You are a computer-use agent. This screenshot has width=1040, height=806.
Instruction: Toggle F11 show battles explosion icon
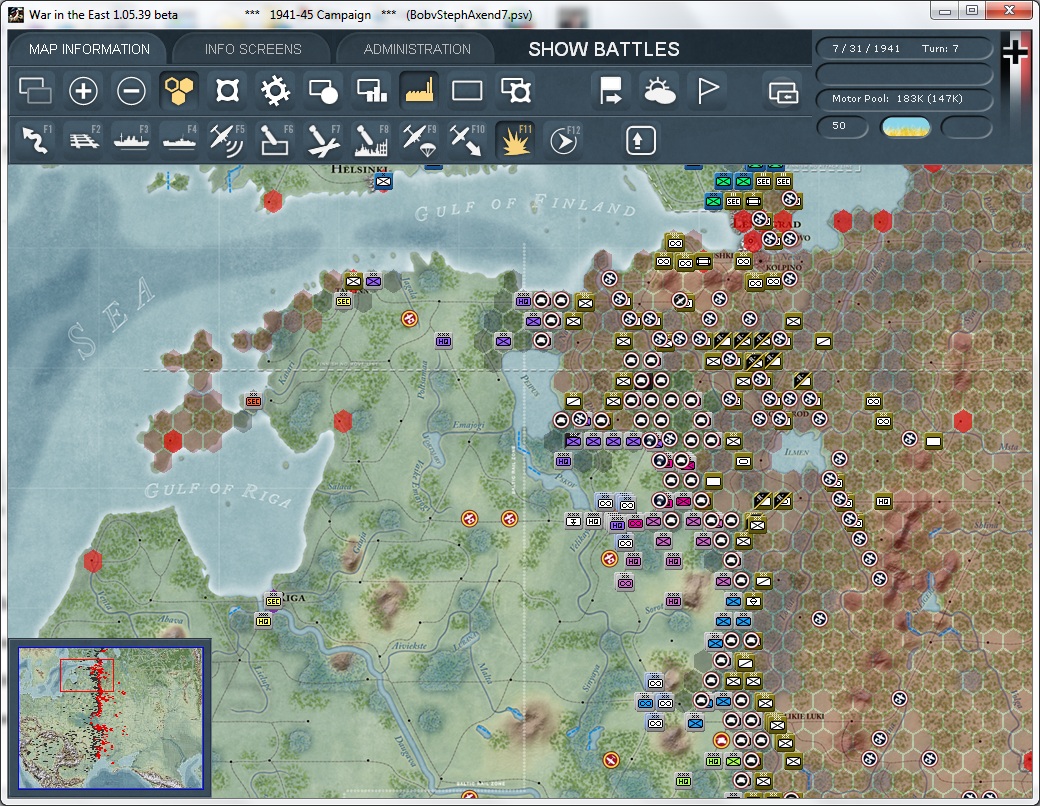[515, 139]
